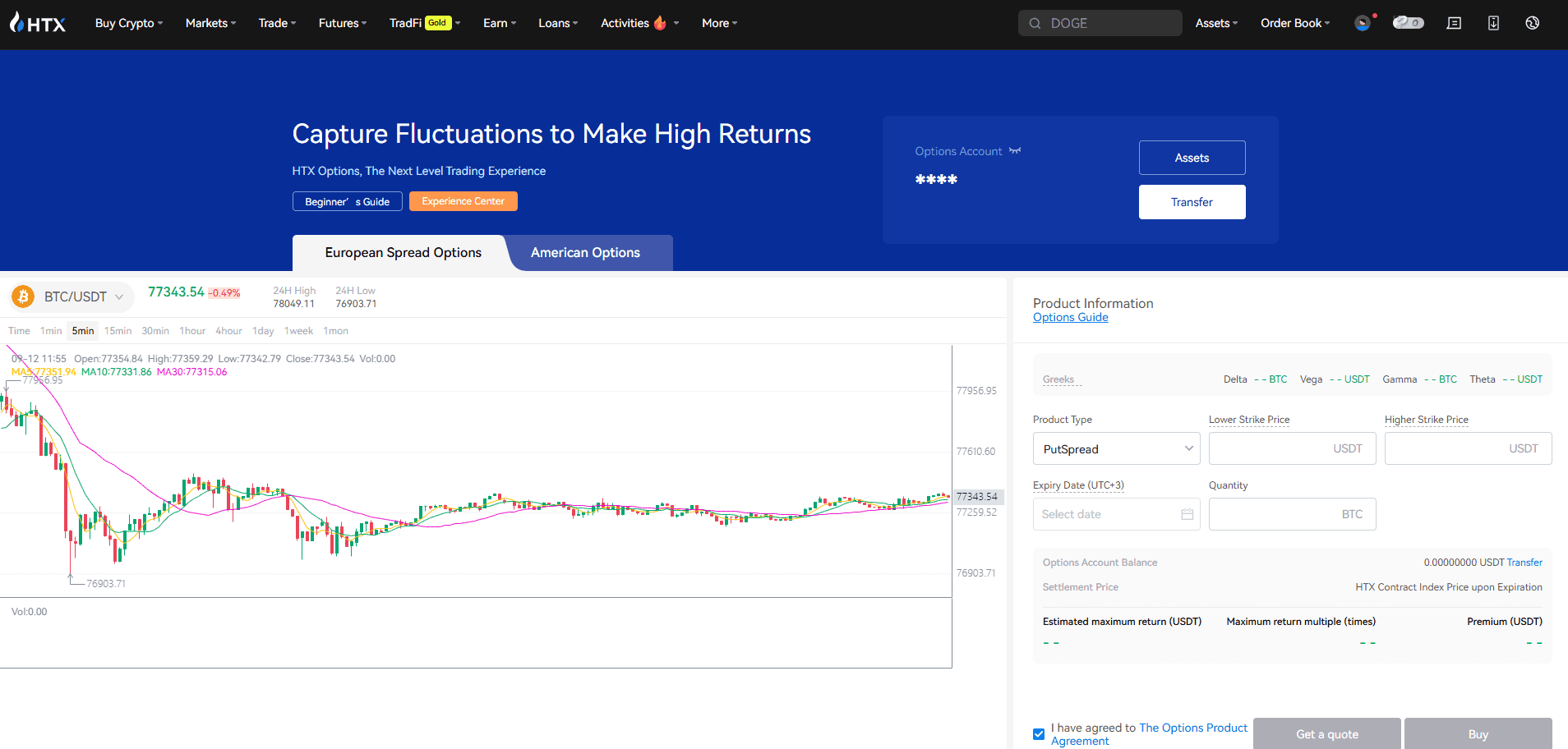Screen dimensions: 1568x749
Task: Click the Expiry Date (UTC+3) label
Action: (1078, 485)
